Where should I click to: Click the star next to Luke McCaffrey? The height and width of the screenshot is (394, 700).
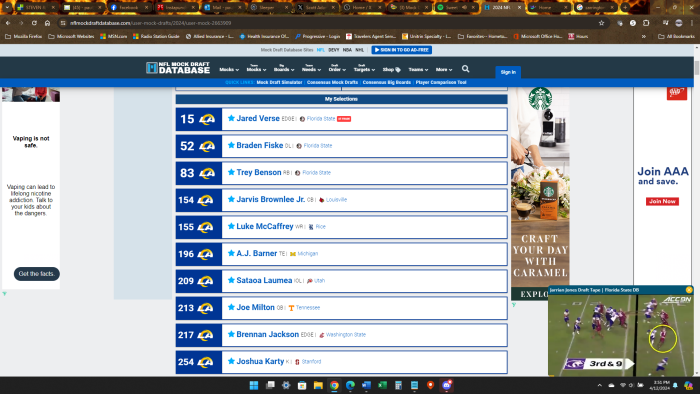231,226
